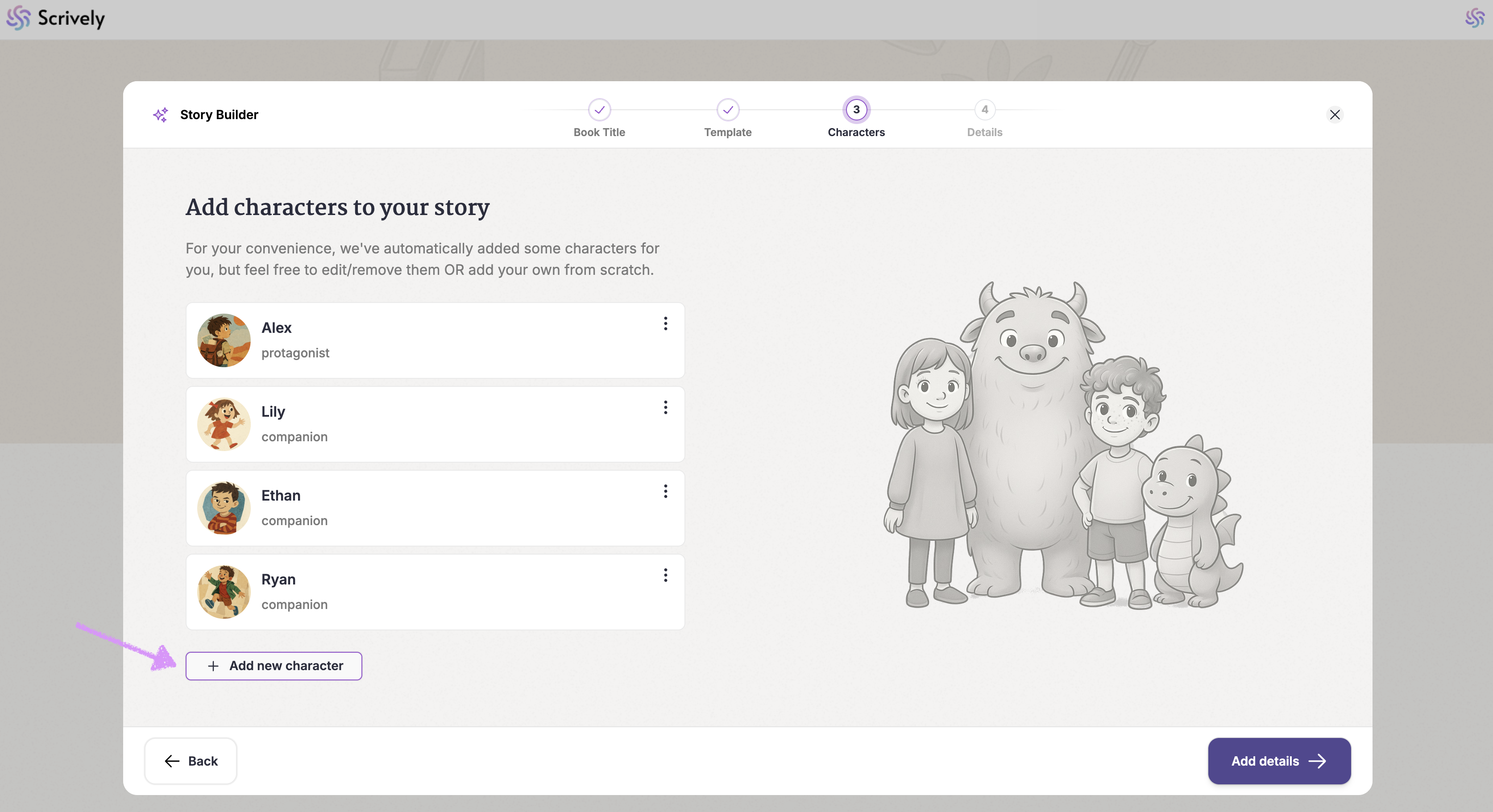Open Ryan's three-dot options menu

coord(665,575)
